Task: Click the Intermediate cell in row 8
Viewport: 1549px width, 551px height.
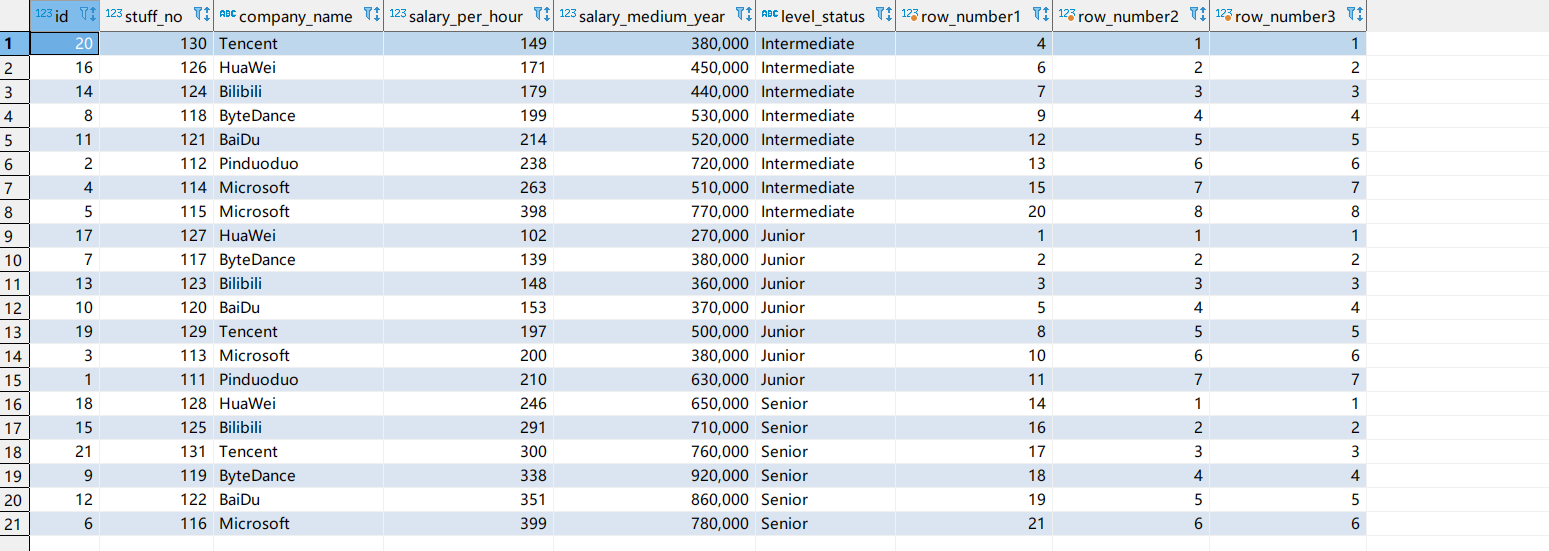Action: tap(825, 211)
